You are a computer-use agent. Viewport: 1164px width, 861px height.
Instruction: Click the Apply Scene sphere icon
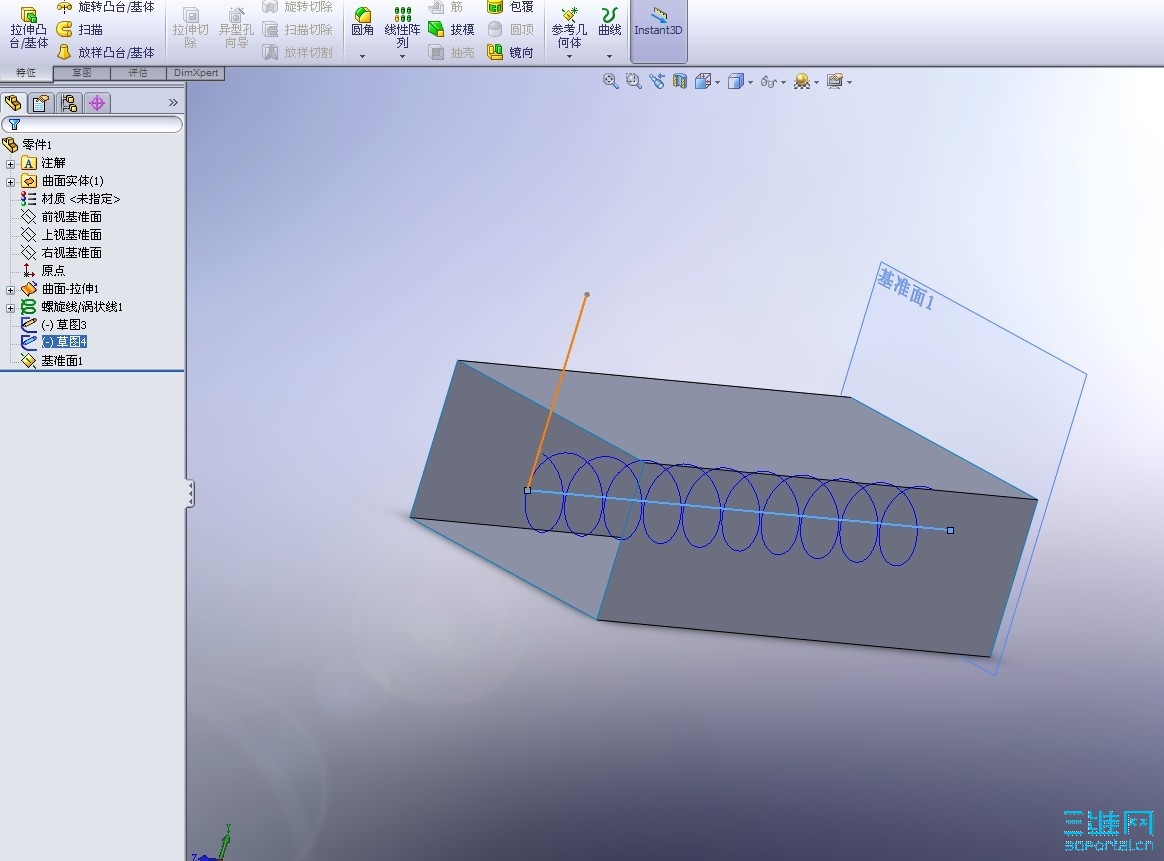point(802,81)
